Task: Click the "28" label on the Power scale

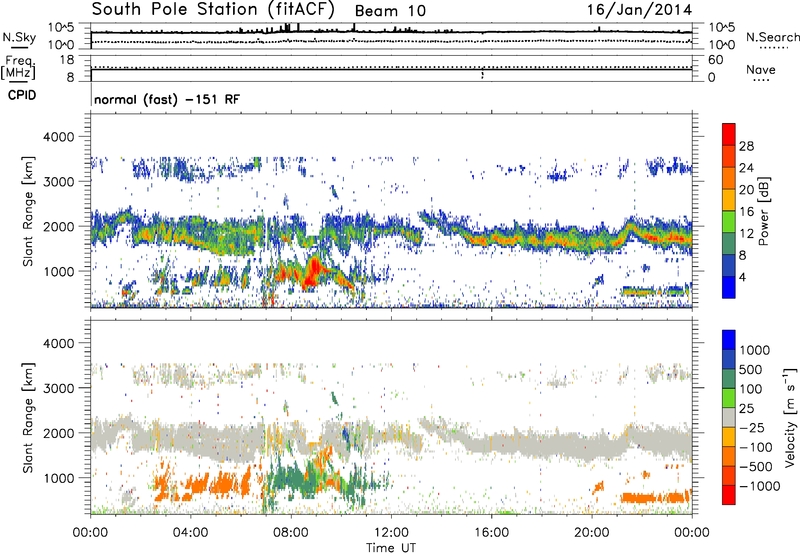Action: click(x=746, y=146)
